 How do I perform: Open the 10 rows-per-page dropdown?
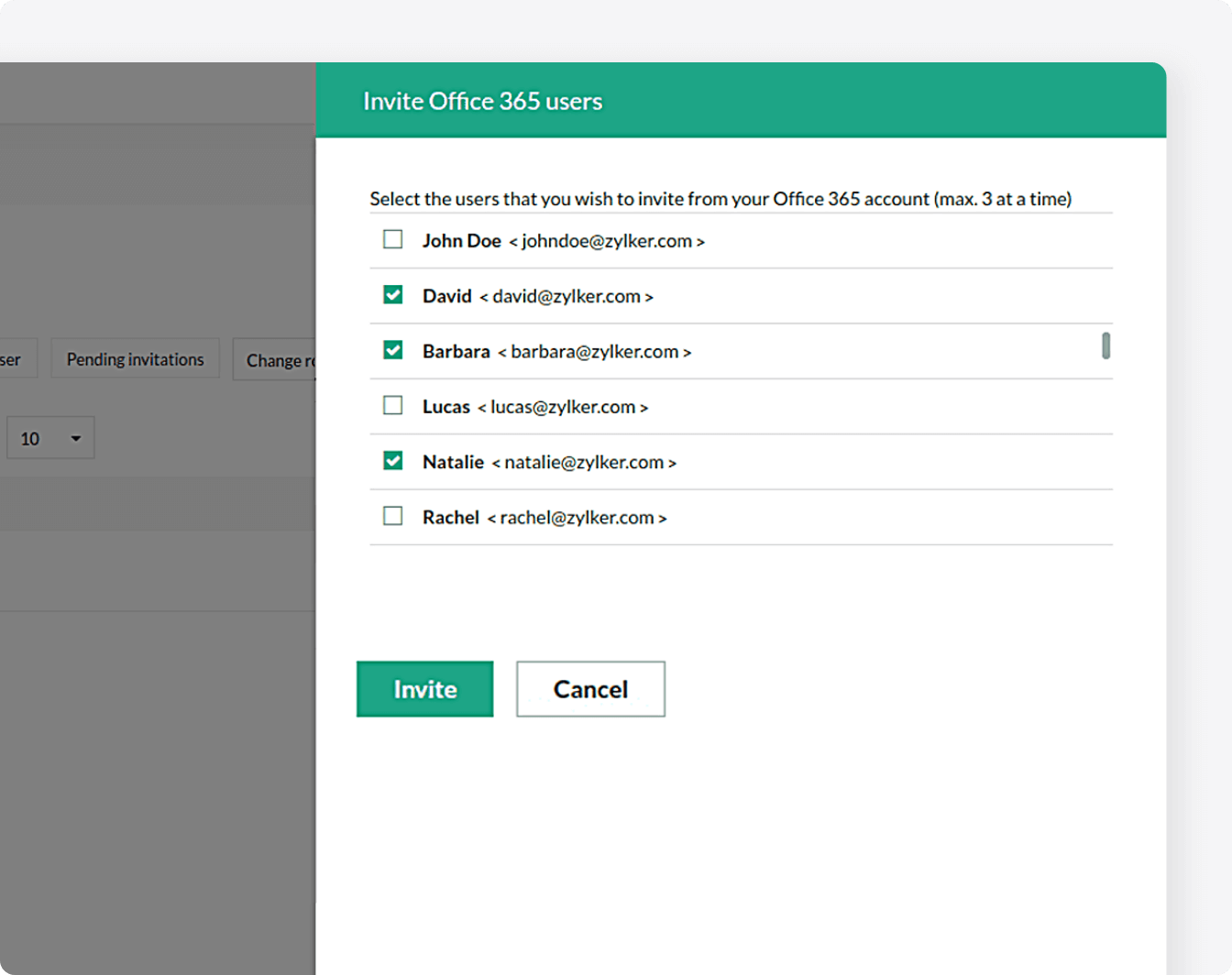(x=50, y=438)
